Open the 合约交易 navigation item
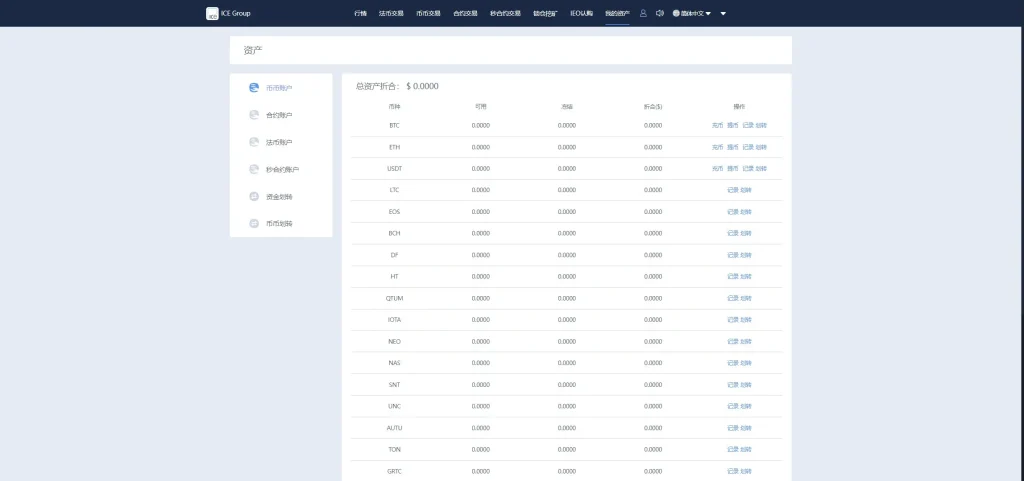This screenshot has width=1024, height=481. click(466, 13)
